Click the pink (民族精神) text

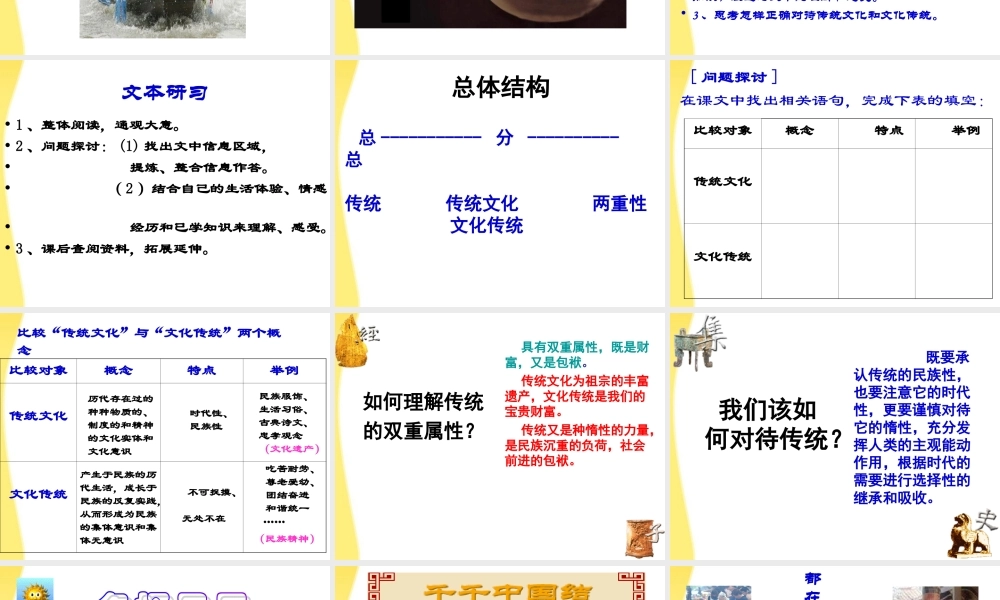click(288, 539)
